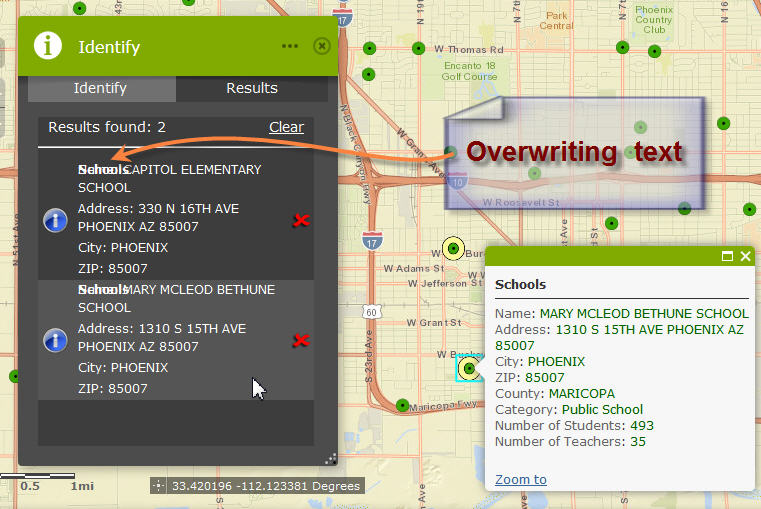The image size is (761, 509).
Task: Close the Schools popup window
Action: pyautogui.click(x=745, y=256)
